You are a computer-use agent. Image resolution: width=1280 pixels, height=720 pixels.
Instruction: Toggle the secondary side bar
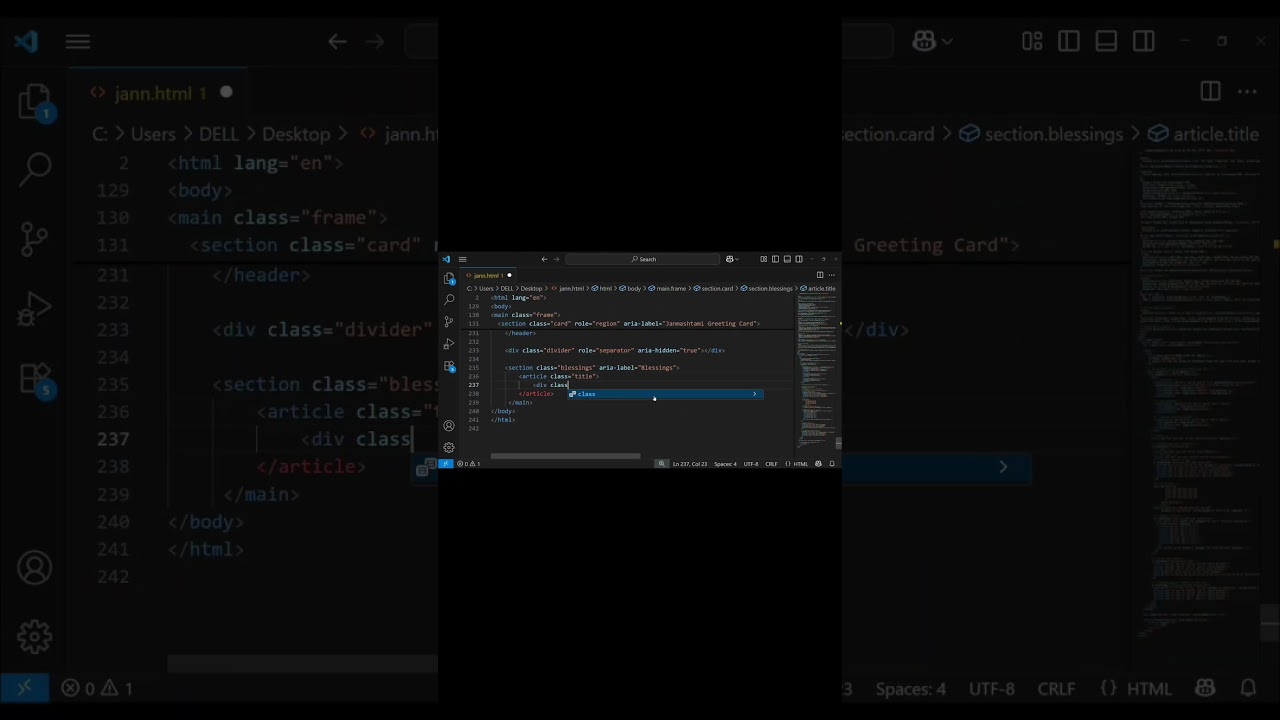click(x=799, y=259)
